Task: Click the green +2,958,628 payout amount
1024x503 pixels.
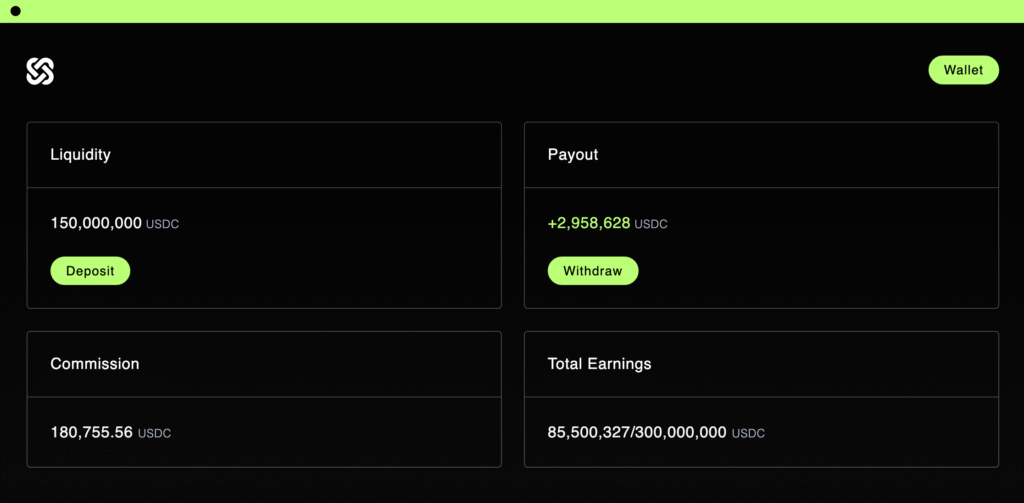Action: (589, 223)
